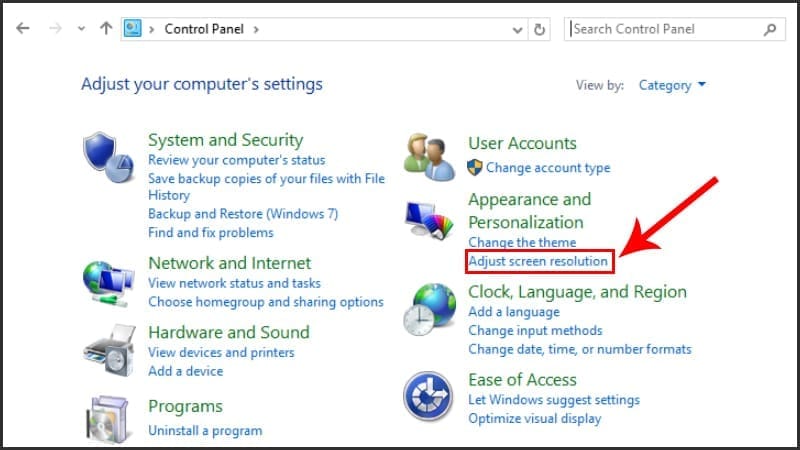This screenshot has width=800, height=450.
Task: Open Change date, time, or number formats
Action: pyautogui.click(x=580, y=349)
